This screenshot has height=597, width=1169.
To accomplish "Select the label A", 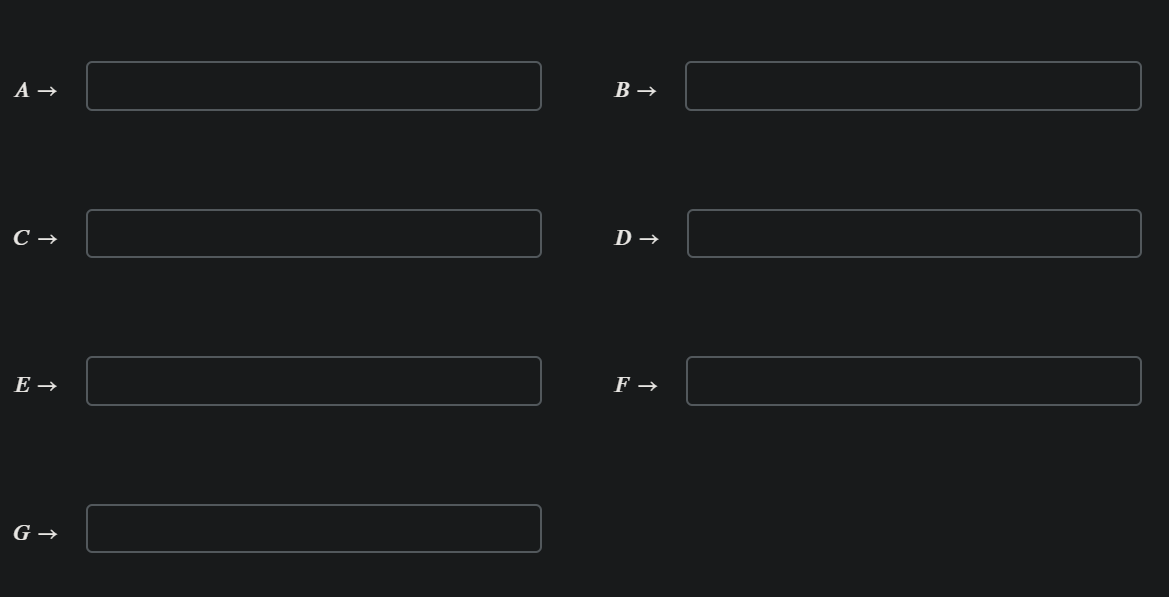I will tap(20, 90).
